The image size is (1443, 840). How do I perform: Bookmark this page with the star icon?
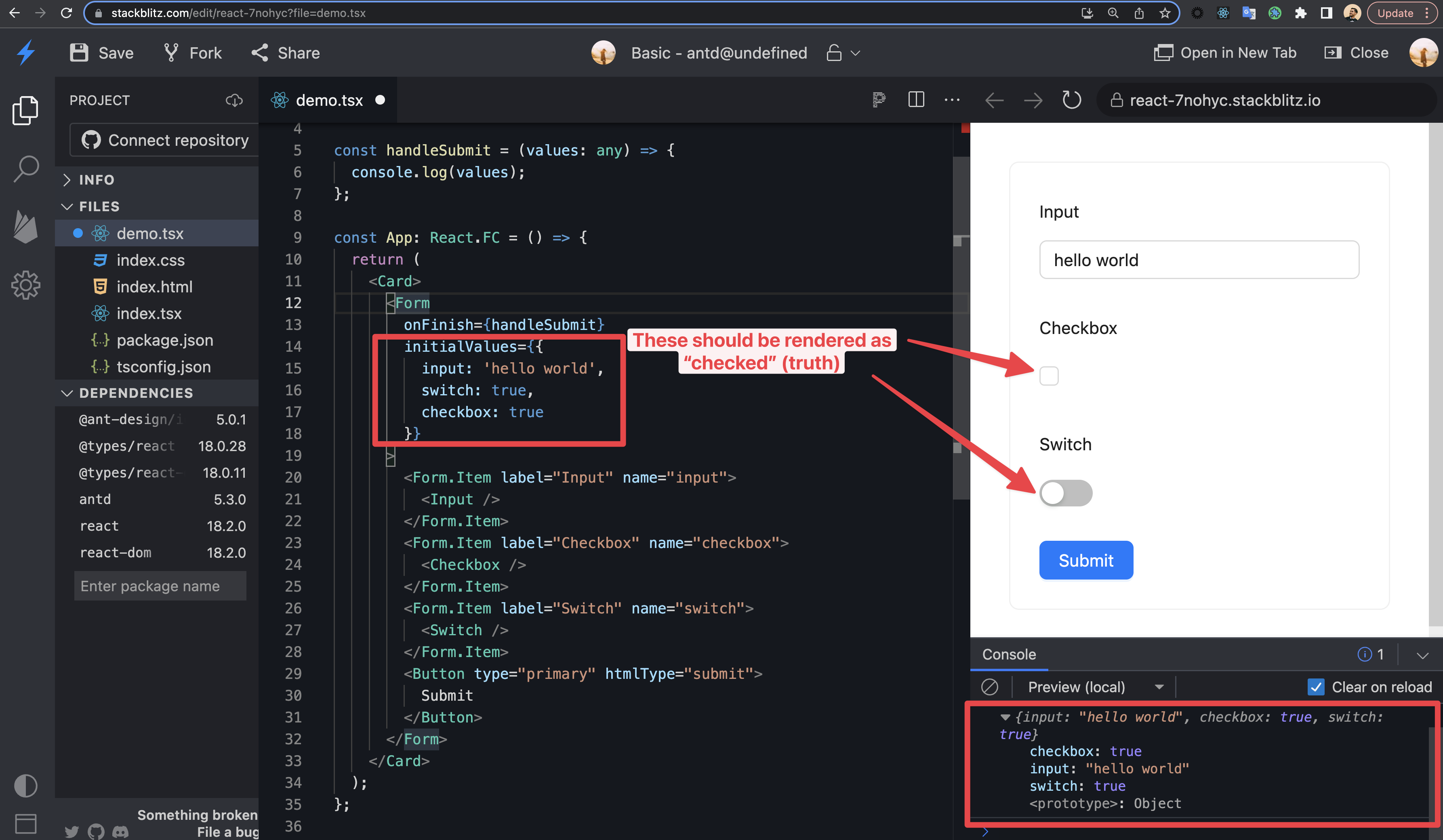1164,13
